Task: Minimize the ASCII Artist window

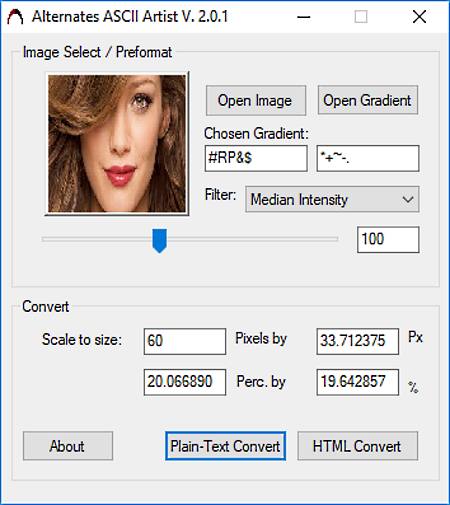Action: click(x=304, y=17)
